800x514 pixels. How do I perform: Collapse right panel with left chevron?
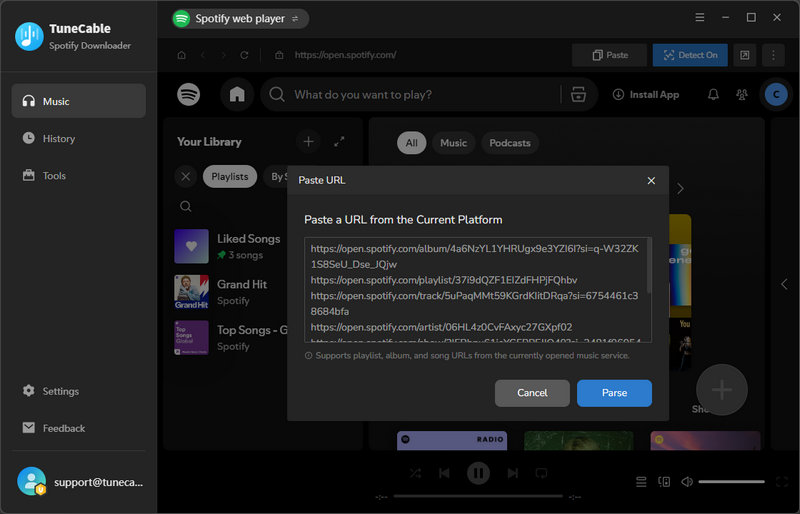(x=784, y=284)
